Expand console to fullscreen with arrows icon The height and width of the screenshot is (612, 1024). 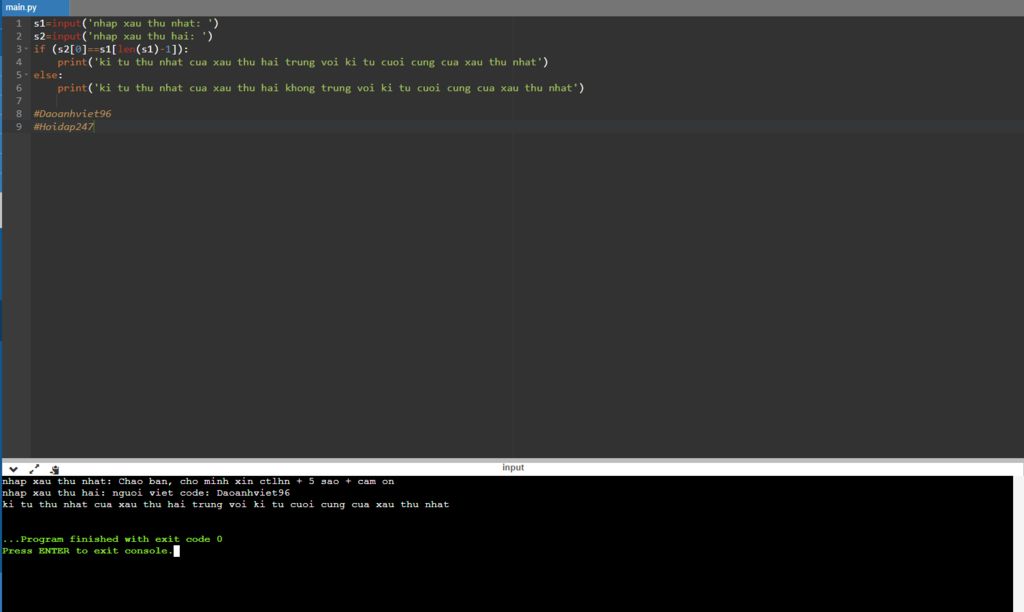point(34,469)
